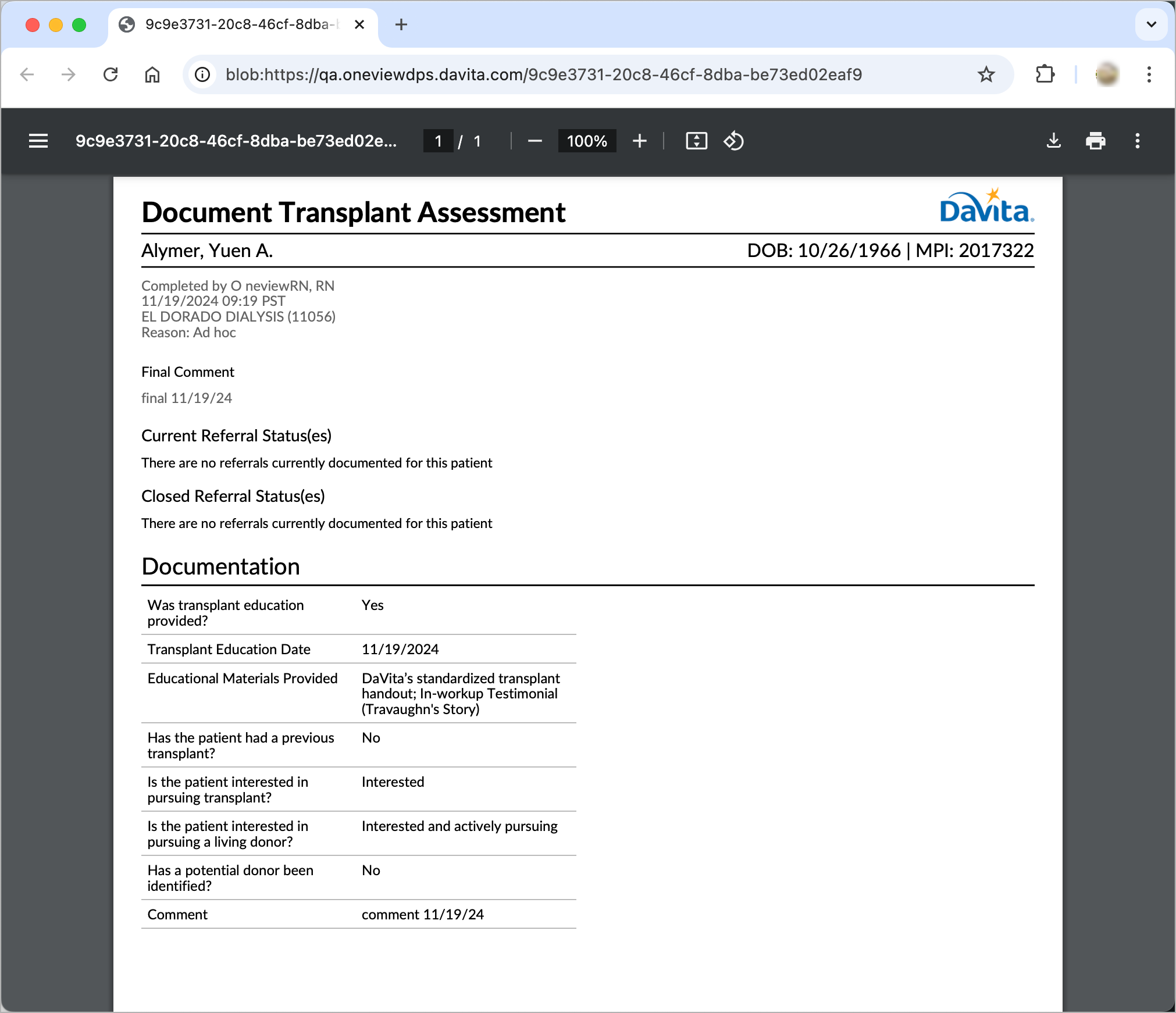Click the 'Interested' answer value
This screenshot has height=1013, width=1176.
(x=393, y=782)
